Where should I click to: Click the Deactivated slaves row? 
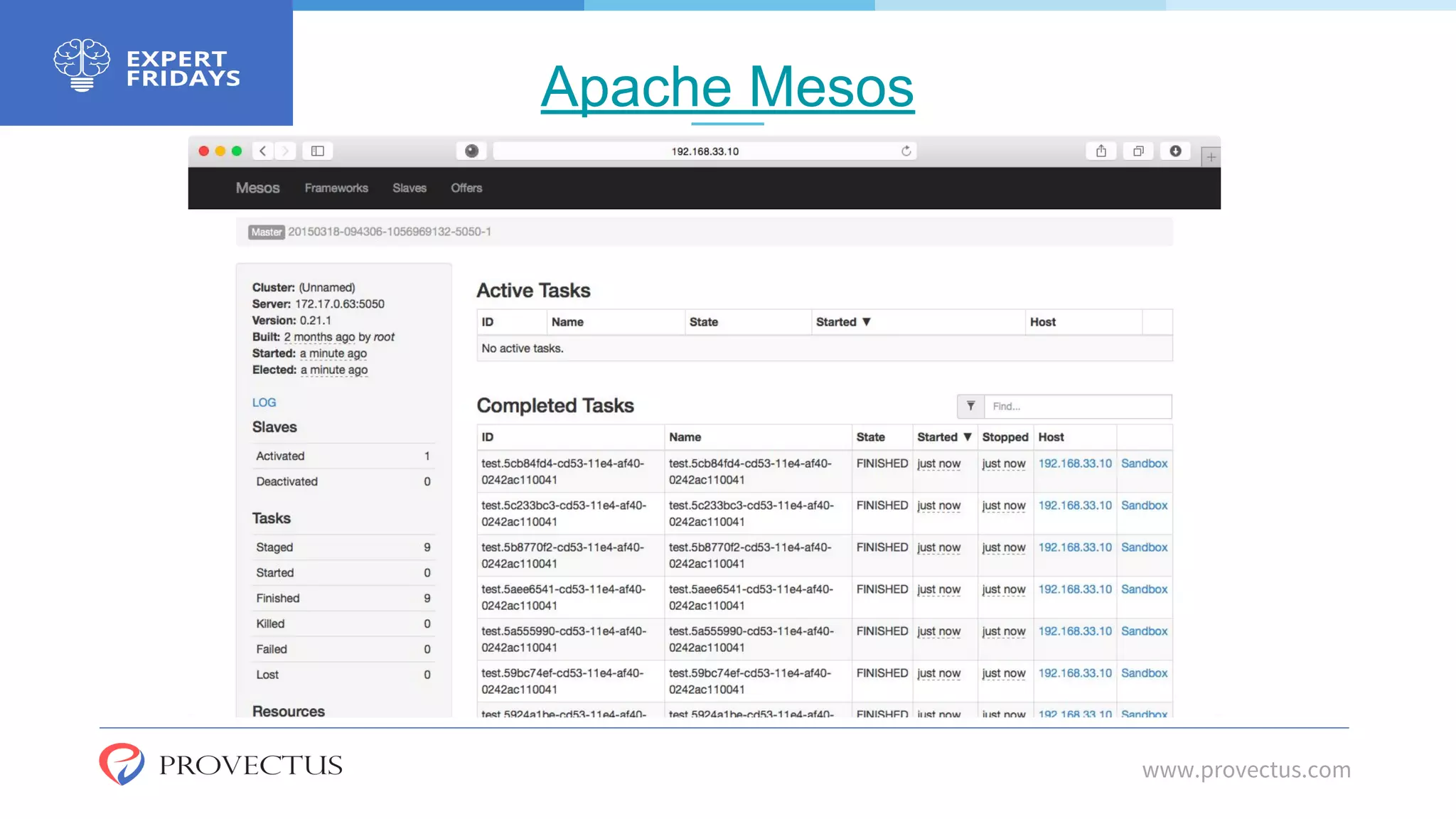click(x=343, y=481)
